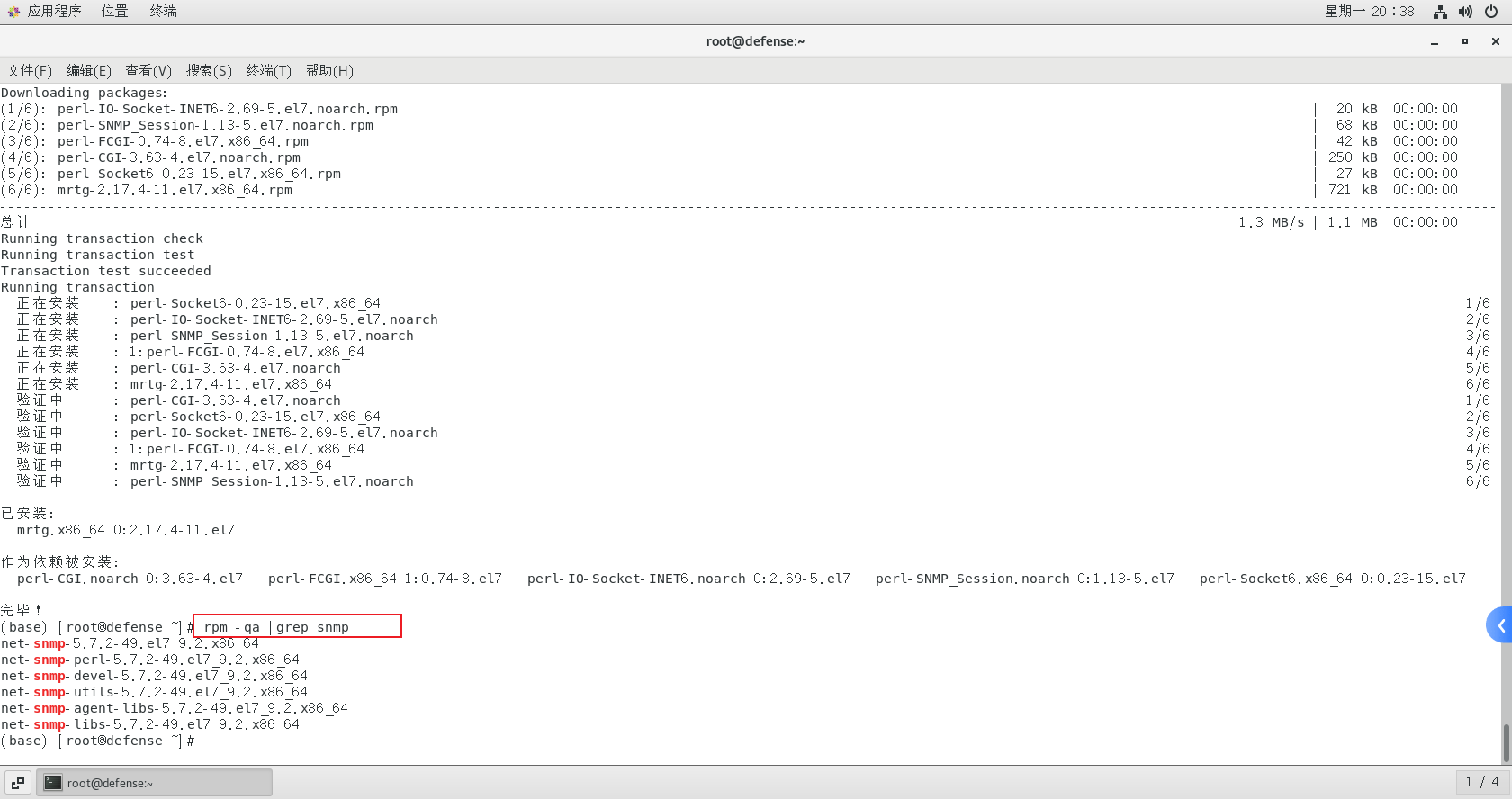Viewport: 1512px width, 799px height.
Task: Click the gnome foot applications icon
Action: pos(13,12)
